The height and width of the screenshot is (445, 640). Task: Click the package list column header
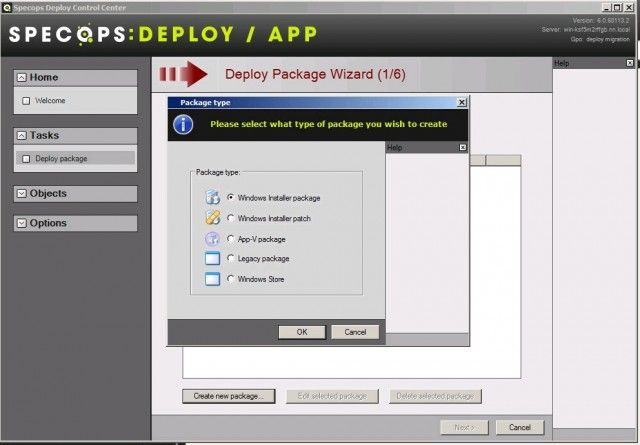point(495,160)
